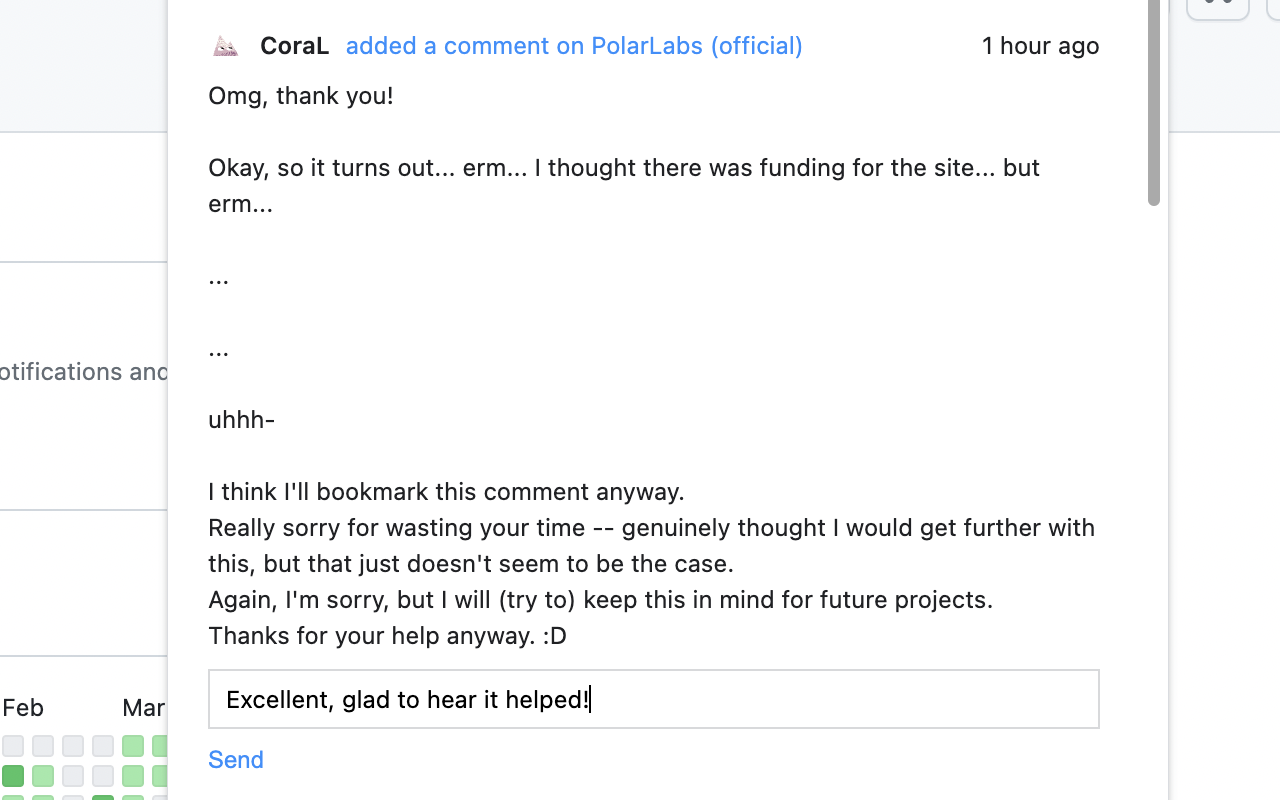Click the "I think I'll bookmark this comment" line
This screenshot has height=800, width=1280.
(x=446, y=492)
